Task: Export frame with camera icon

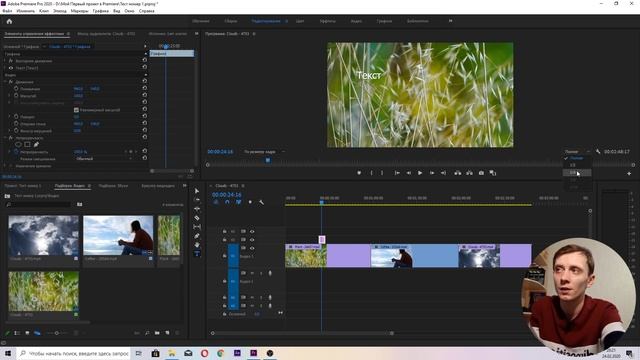Action: 481,173
